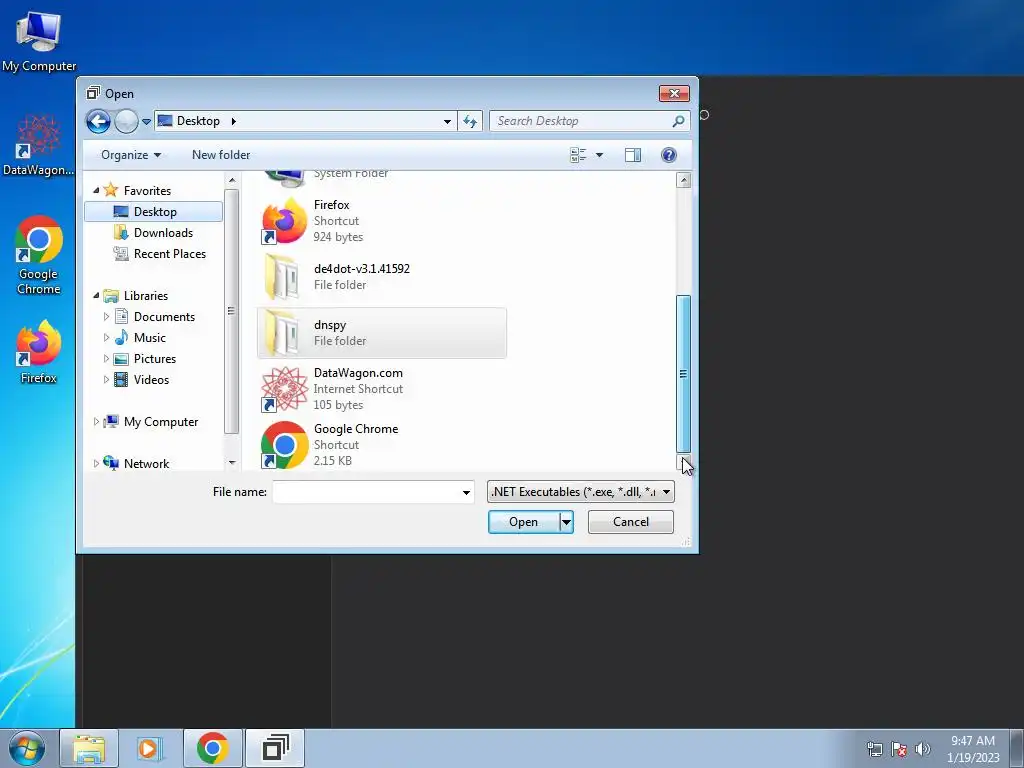Click New folder button
Screen dimensions: 1024x768
tap(221, 155)
